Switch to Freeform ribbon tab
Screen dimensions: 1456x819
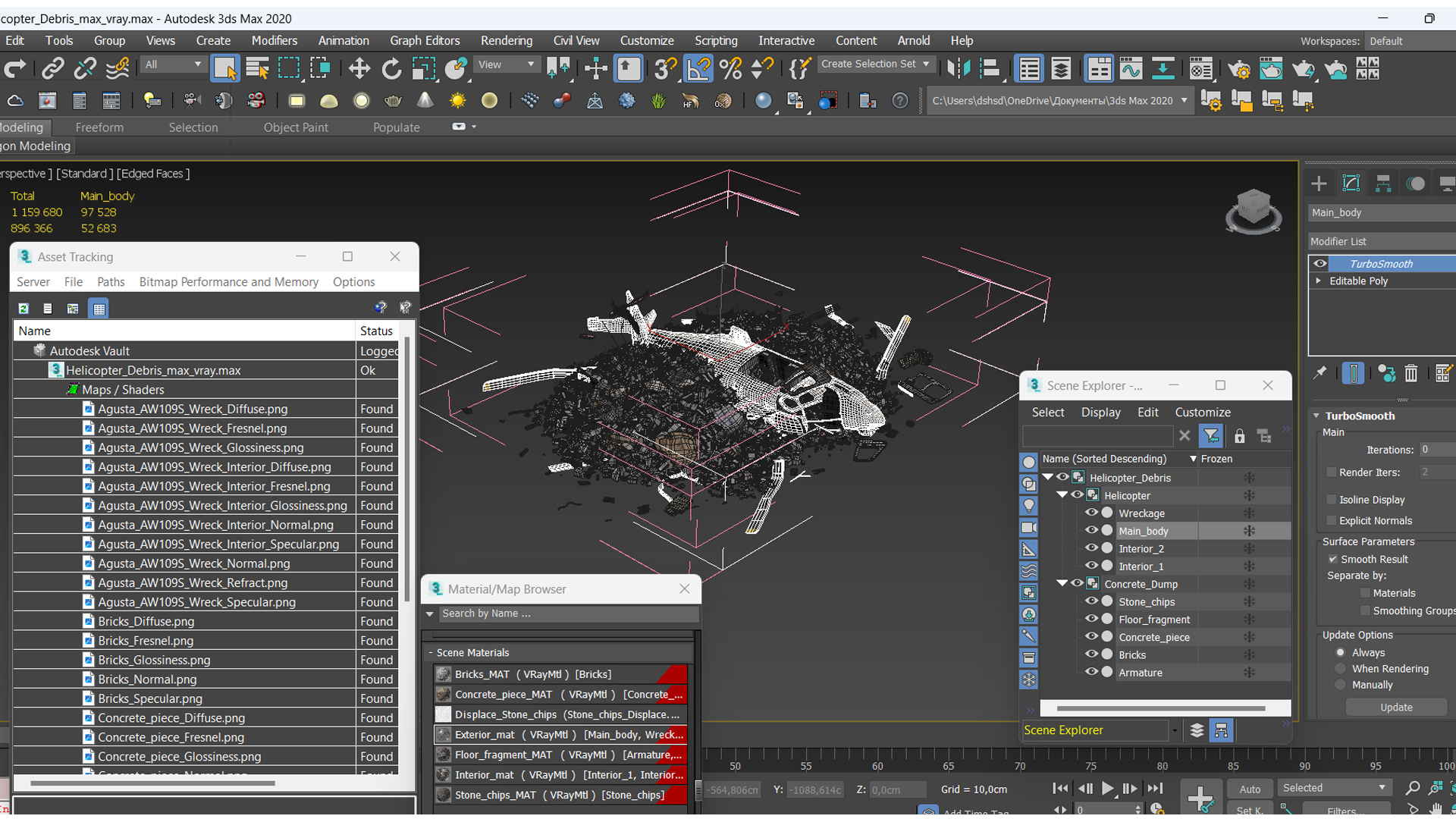click(x=99, y=127)
